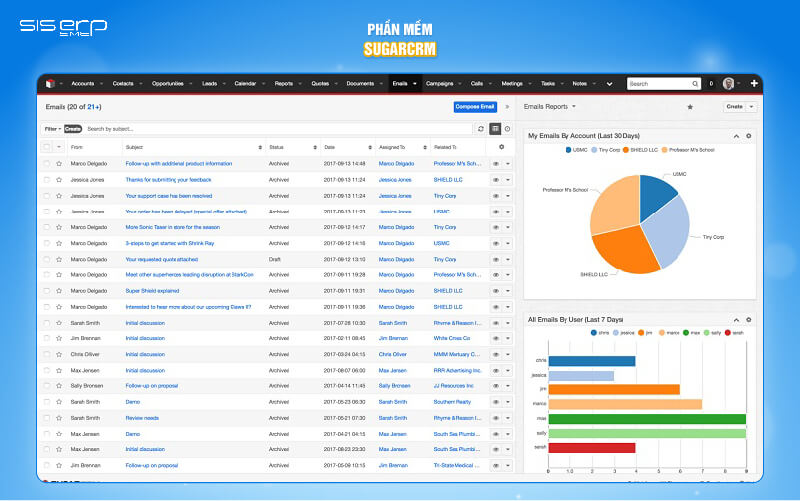The height and width of the screenshot is (501, 800).
Task: Refresh the emails list
Action: pos(481,129)
